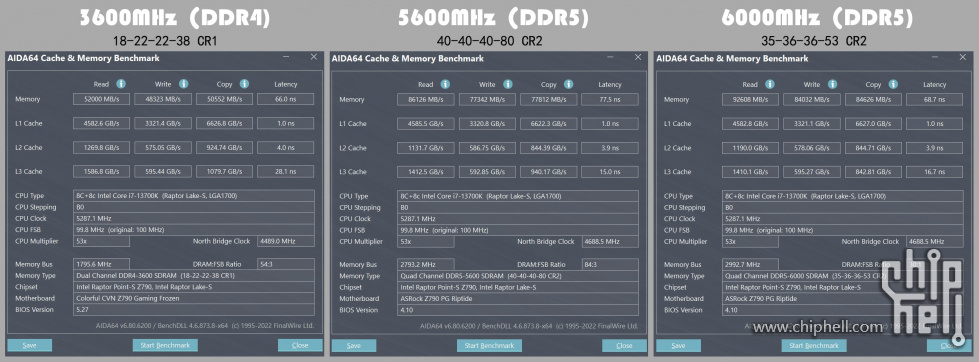979x362 pixels.
Task: Save results in the DDR5-6000 window
Action: pos(679,346)
